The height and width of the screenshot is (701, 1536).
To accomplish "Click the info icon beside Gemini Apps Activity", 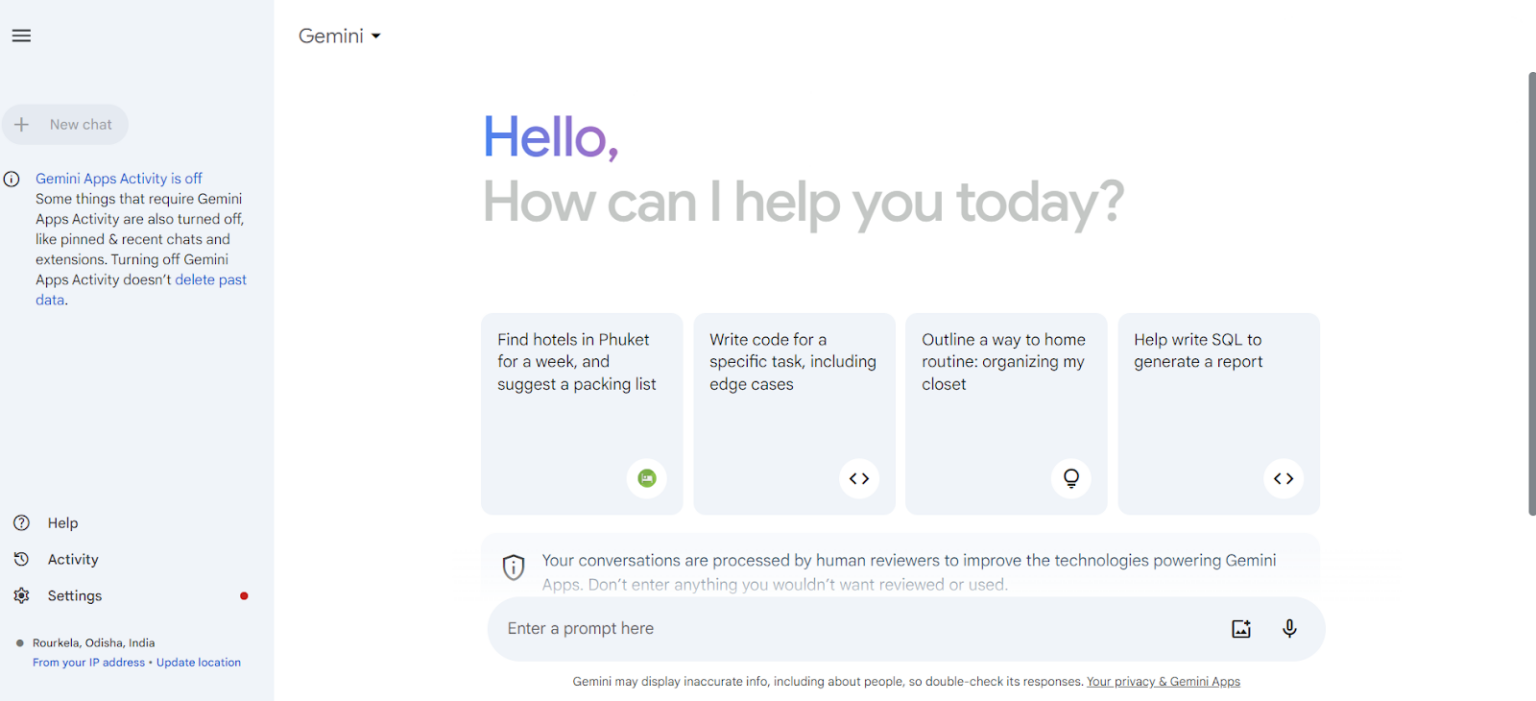I will click(x=12, y=180).
